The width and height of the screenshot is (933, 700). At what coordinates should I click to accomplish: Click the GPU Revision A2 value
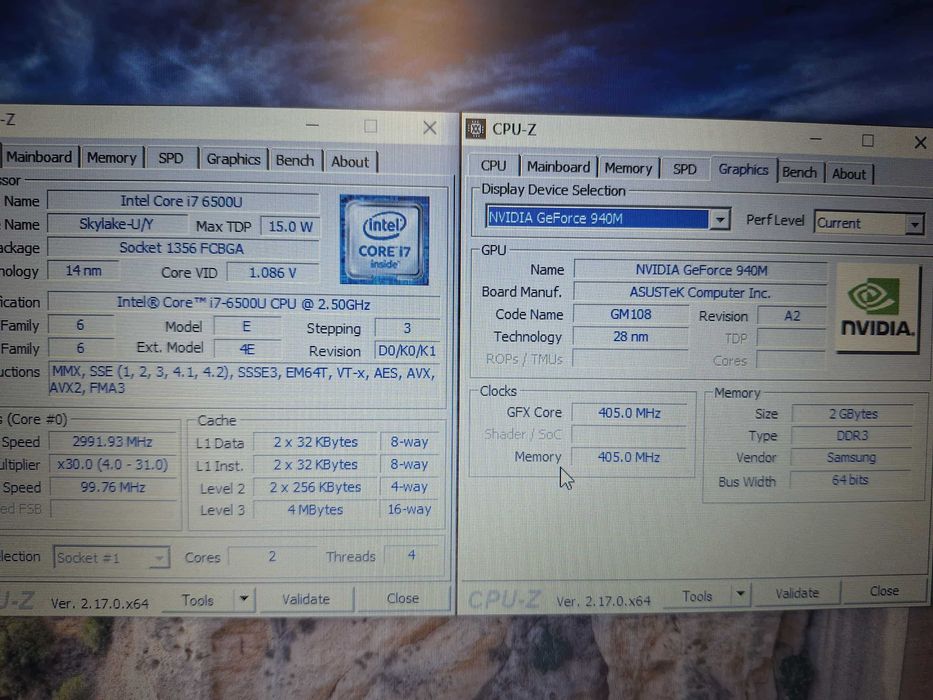pos(792,315)
